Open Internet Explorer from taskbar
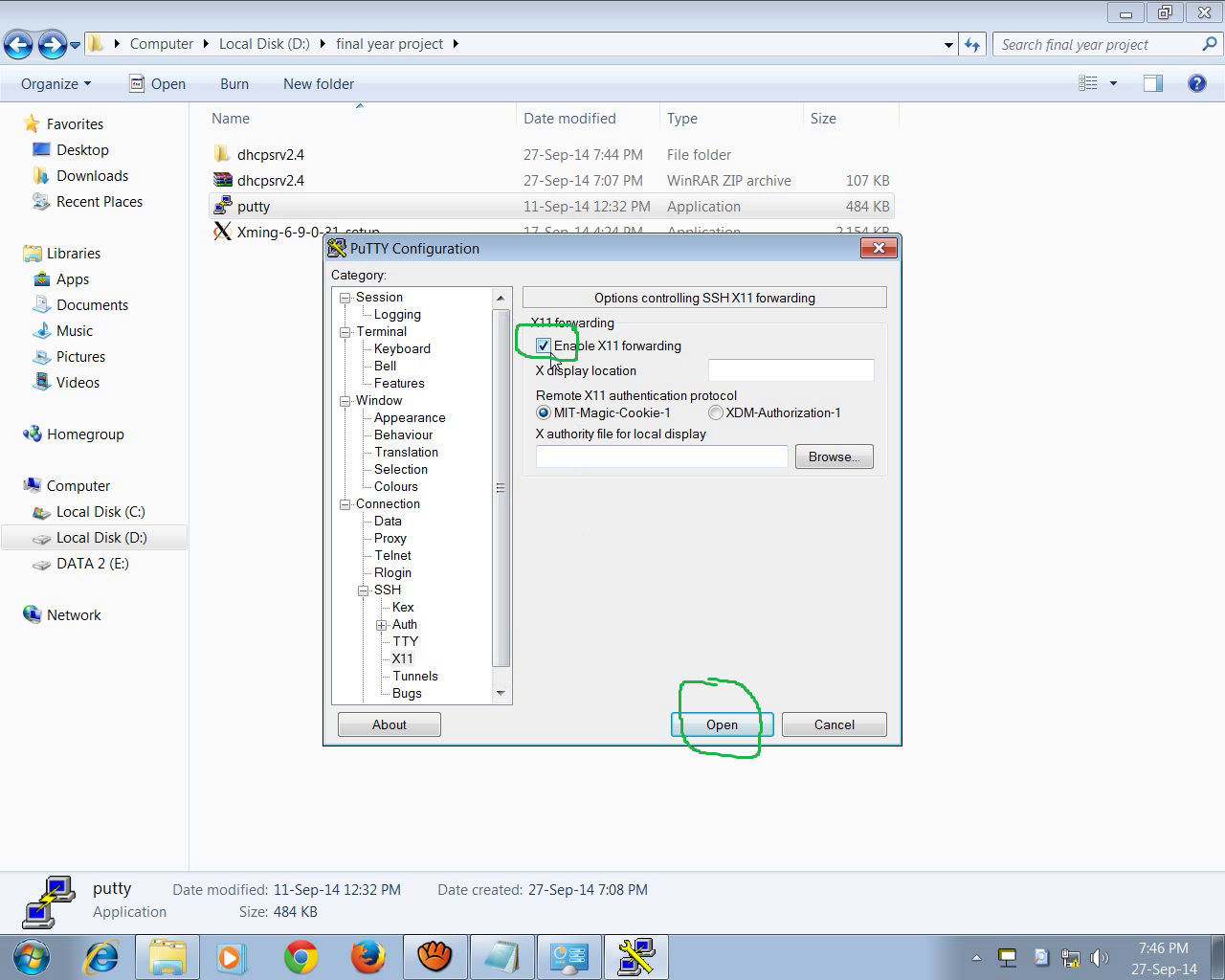The image size is (1225, 980). point(101,957)
